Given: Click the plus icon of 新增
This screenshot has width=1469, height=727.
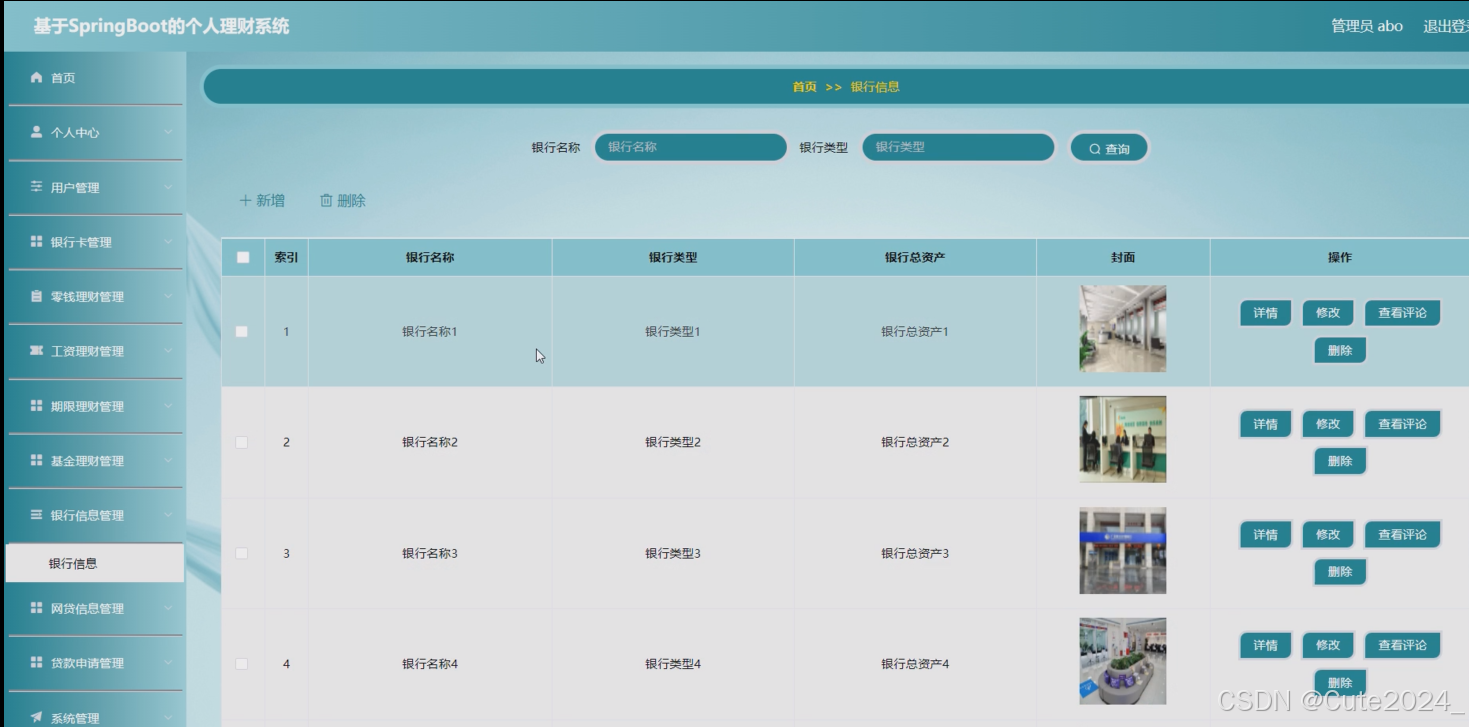Looking at the screenshot, I should 245,200.
